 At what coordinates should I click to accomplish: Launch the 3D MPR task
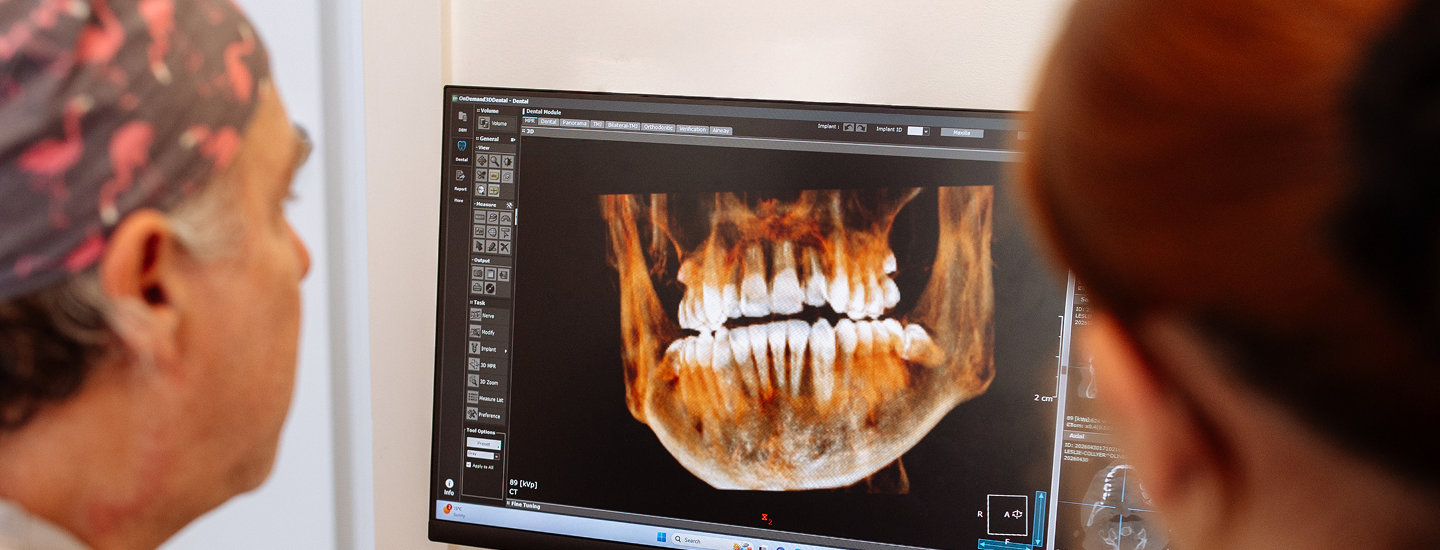point(487,366)
